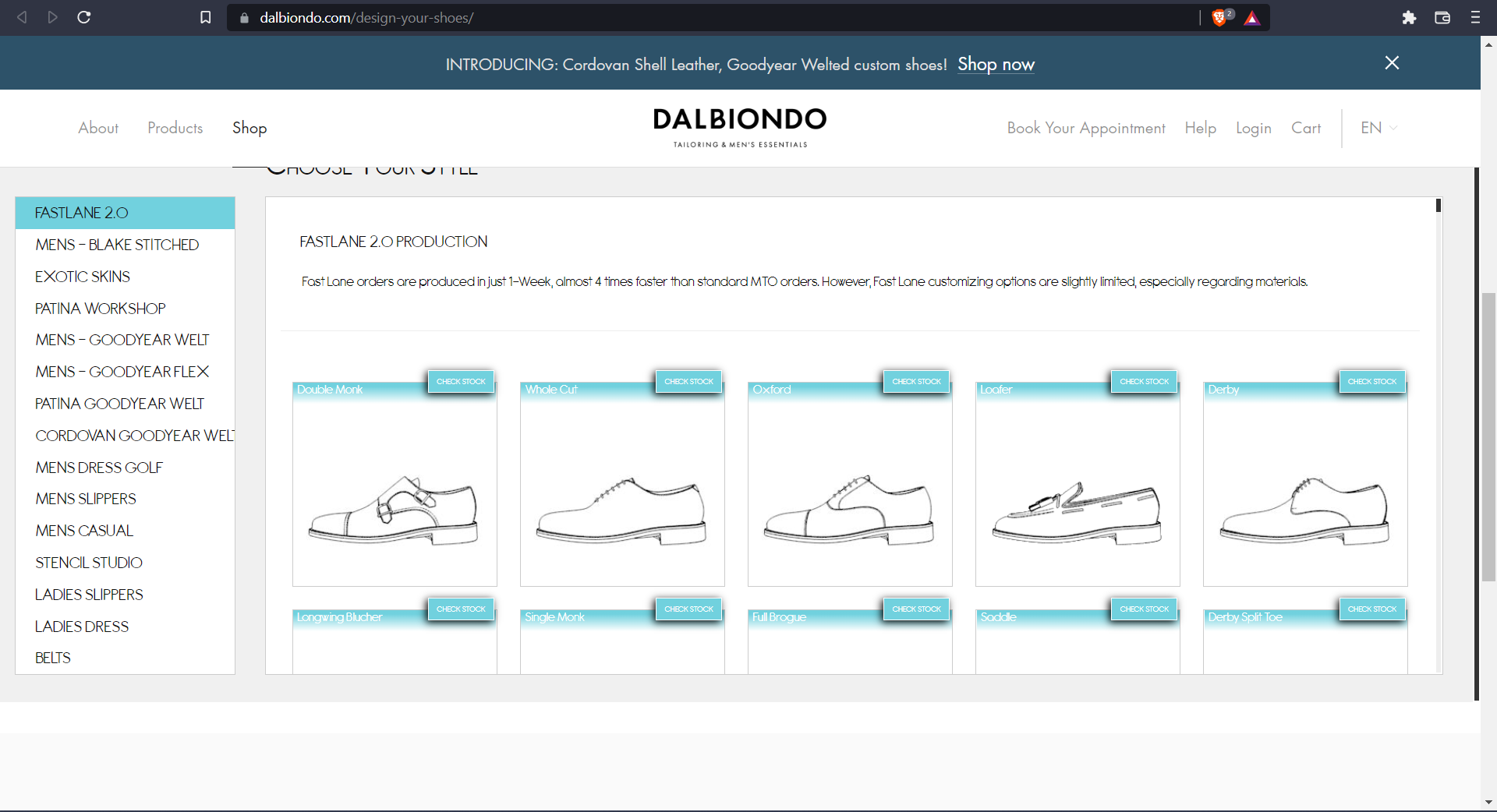The height and width of the screenshot is (812, 1497).
Task: Select MENS - GOODYEAR FLEX category
Action: (x=125, y=372)
